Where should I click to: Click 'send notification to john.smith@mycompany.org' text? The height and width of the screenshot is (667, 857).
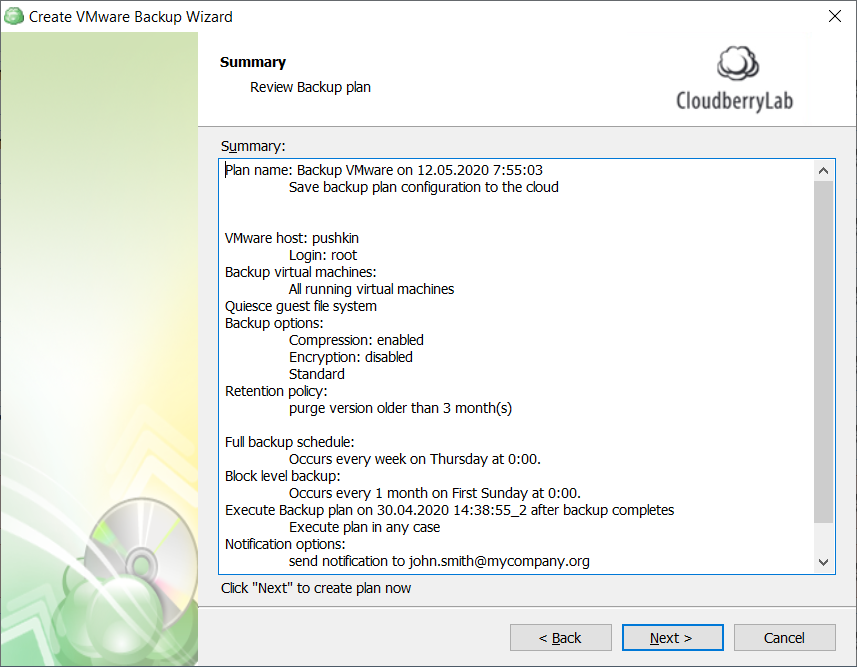(x=439, y=560)
